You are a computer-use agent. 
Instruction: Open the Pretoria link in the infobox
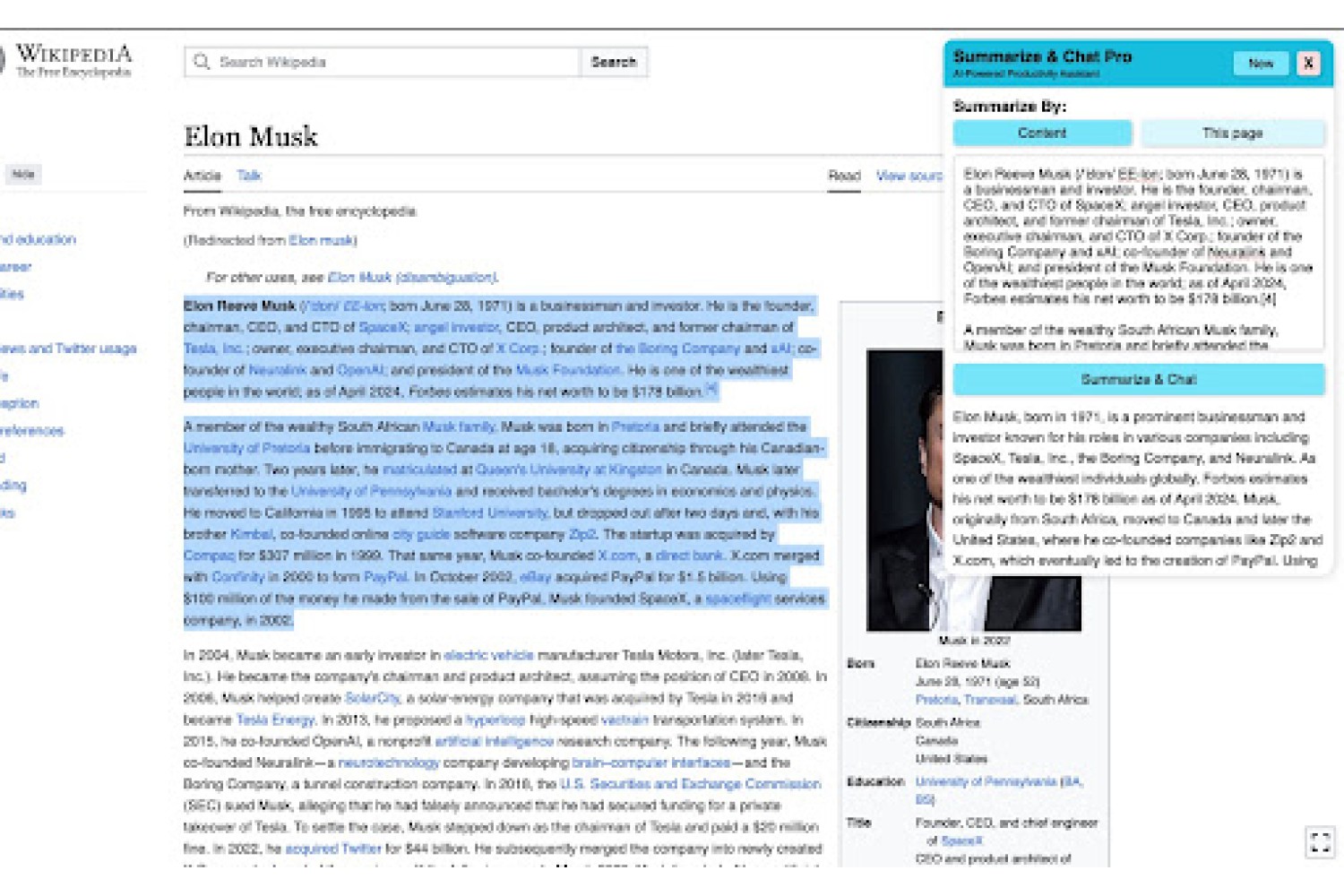(x=936, y=700)
